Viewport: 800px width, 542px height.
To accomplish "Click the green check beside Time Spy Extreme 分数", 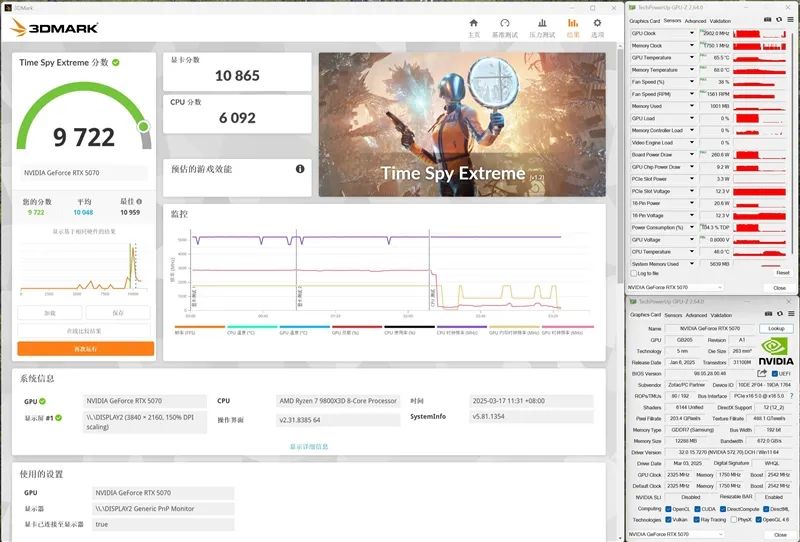I will [x=116, y=63].
